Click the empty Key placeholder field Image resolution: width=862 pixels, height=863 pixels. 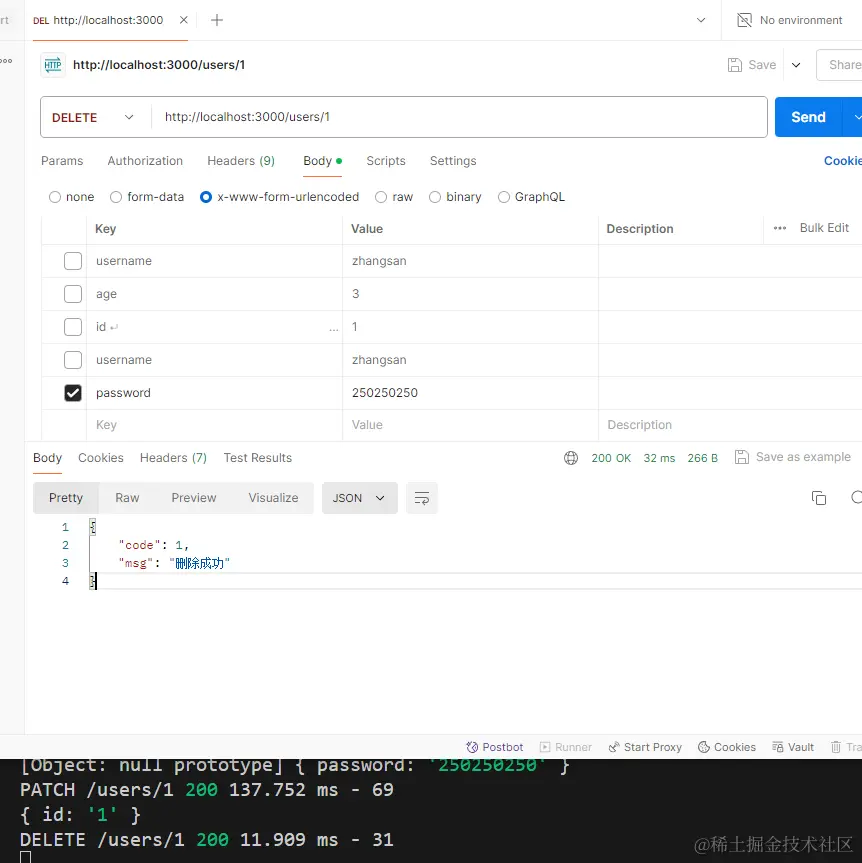214,425
